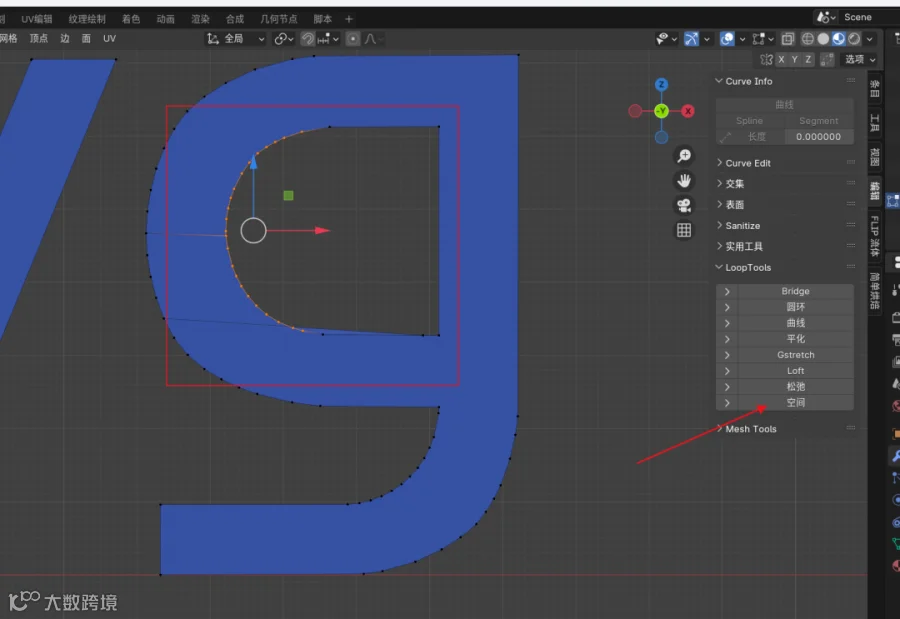
Task: Click the 长度 length value field
Action: click(x=818, y=137)
